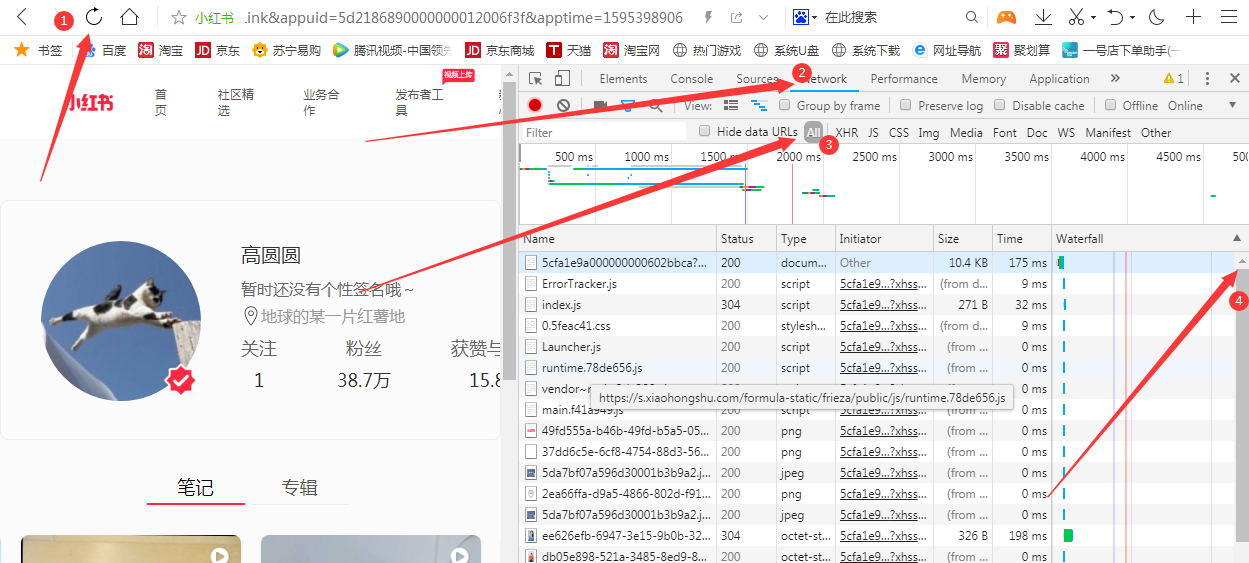Click the Filter text input field
Image resolution: width=1249 pixels, height=563 pixels.
605,132
